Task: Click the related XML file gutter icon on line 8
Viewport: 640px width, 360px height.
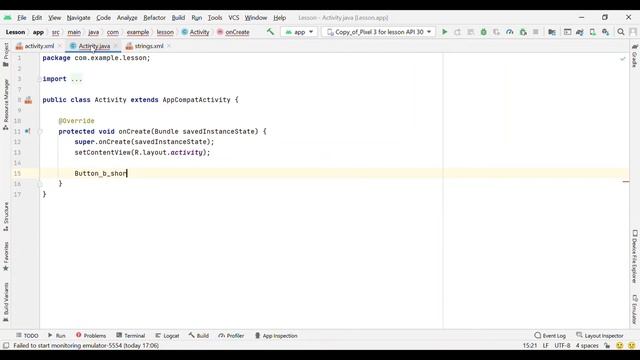Action: 28,100
